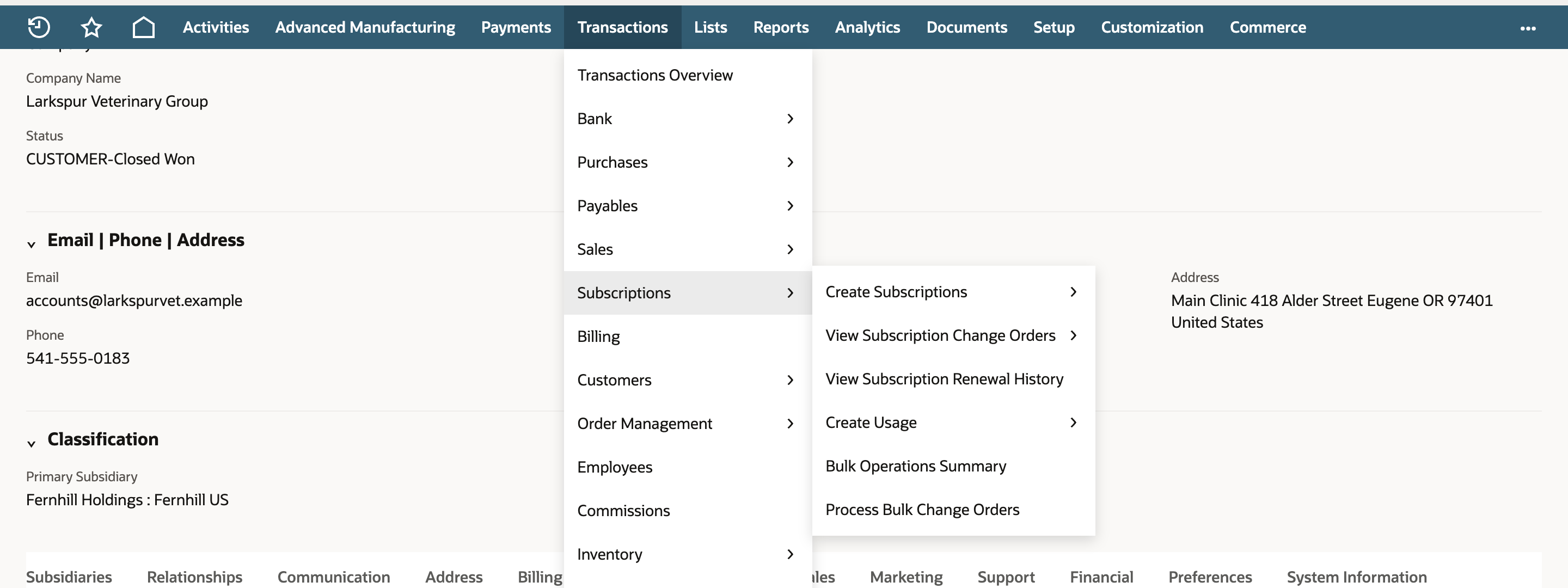Open the Reports menu
Image resolution: width=1568 pixels, height=588 pixels.
[781, 27]
